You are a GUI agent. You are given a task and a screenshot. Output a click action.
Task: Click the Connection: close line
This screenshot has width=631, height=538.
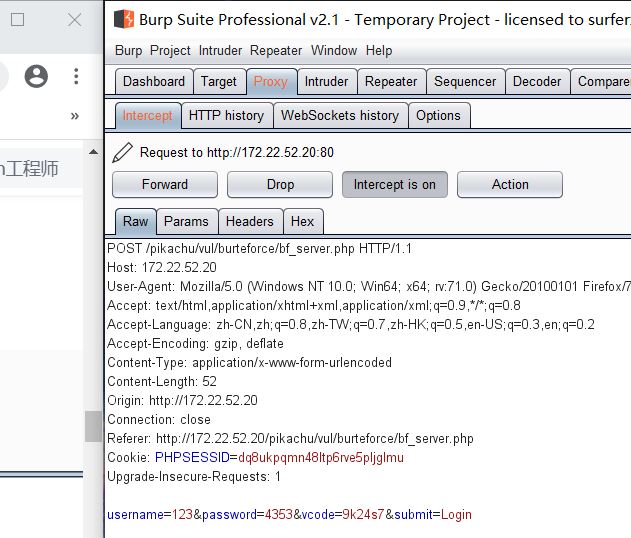(x=159, y=420)
